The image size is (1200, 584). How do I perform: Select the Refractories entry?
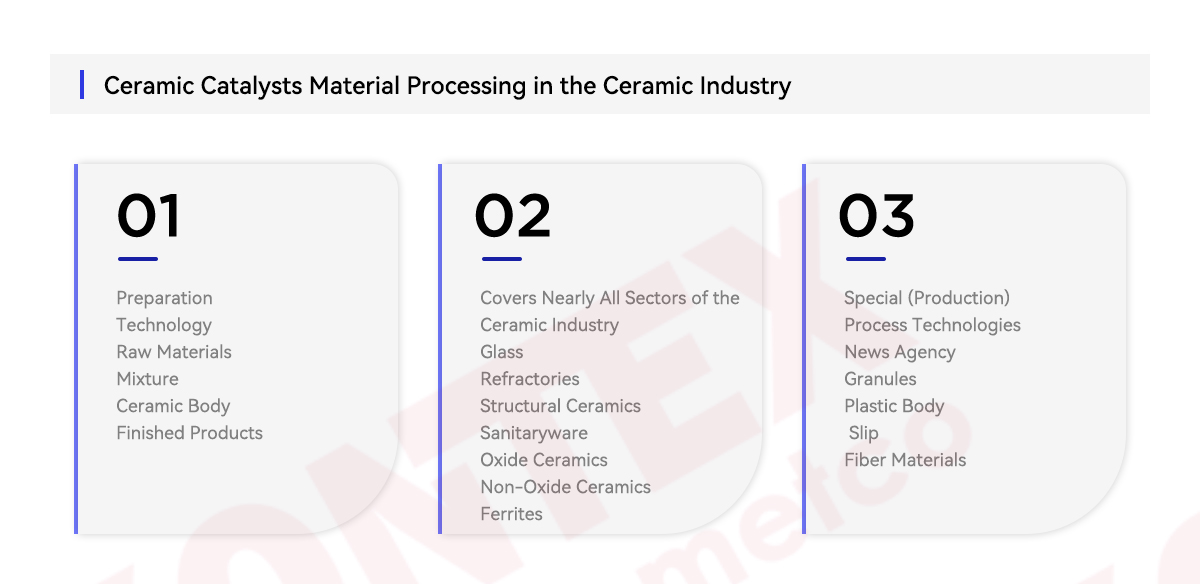click(x=530, y=379)
